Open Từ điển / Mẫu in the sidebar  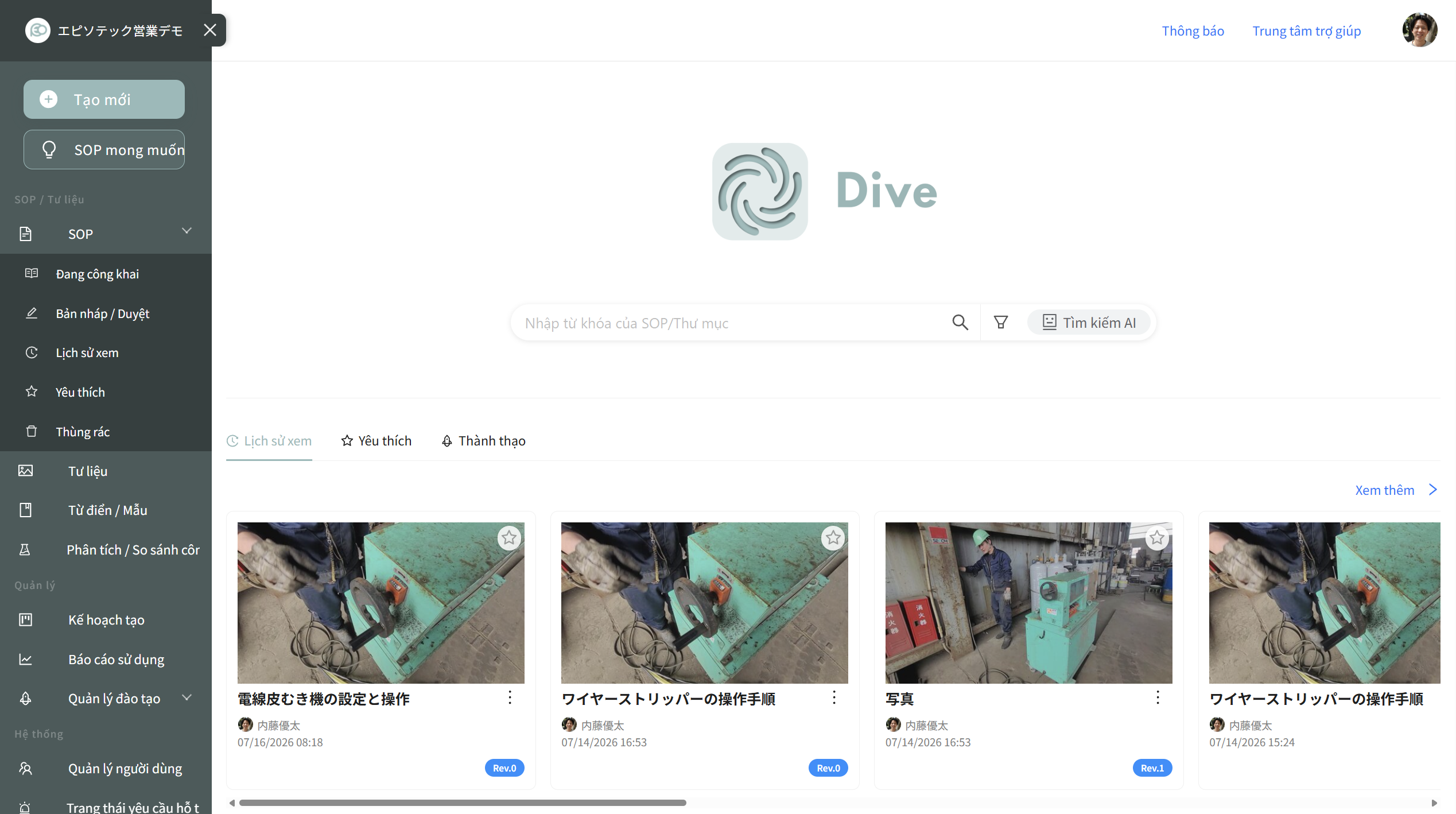coord(106,510)
